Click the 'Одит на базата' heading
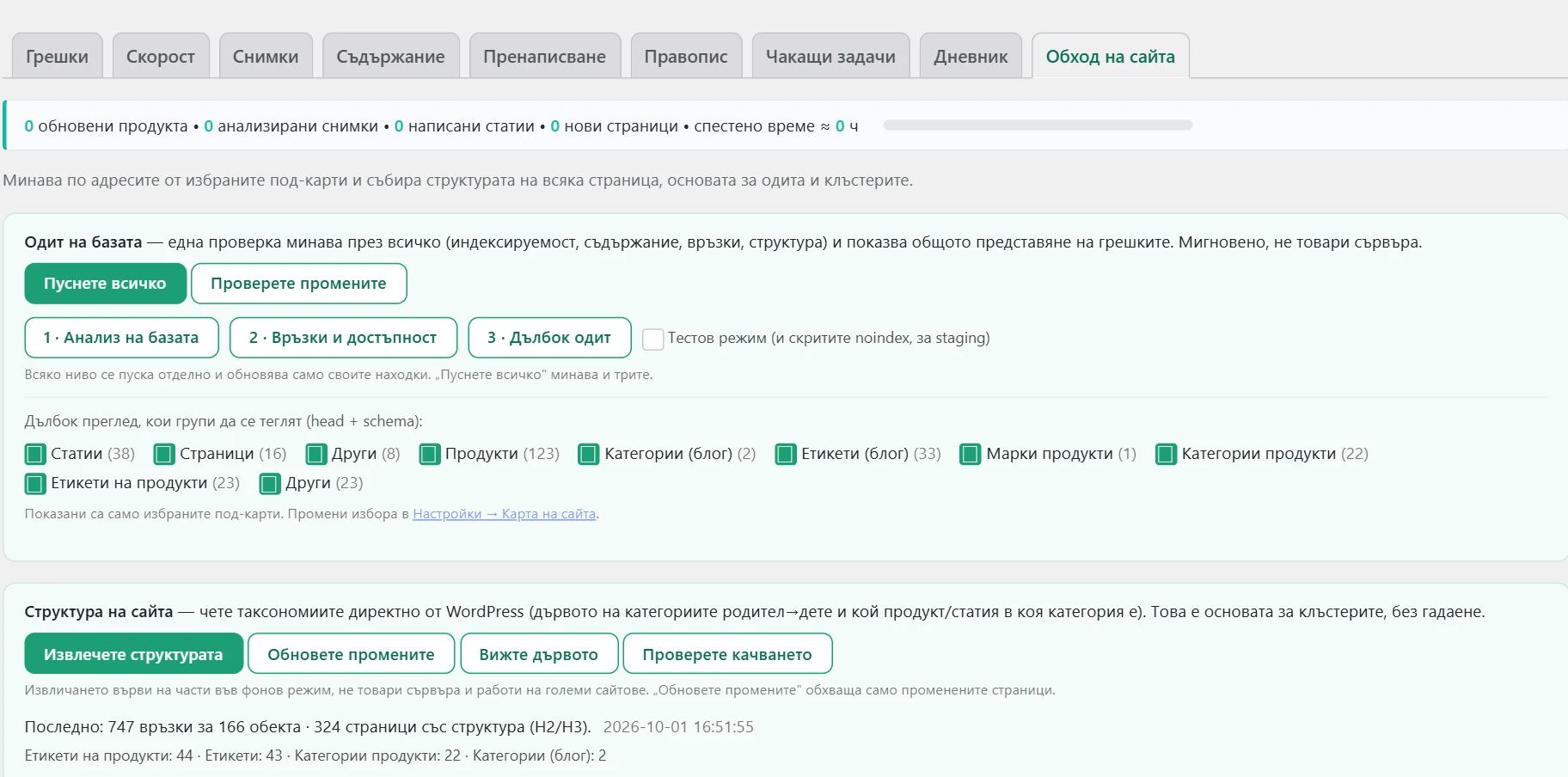The image size is (1568, 777). click(83, 242)
